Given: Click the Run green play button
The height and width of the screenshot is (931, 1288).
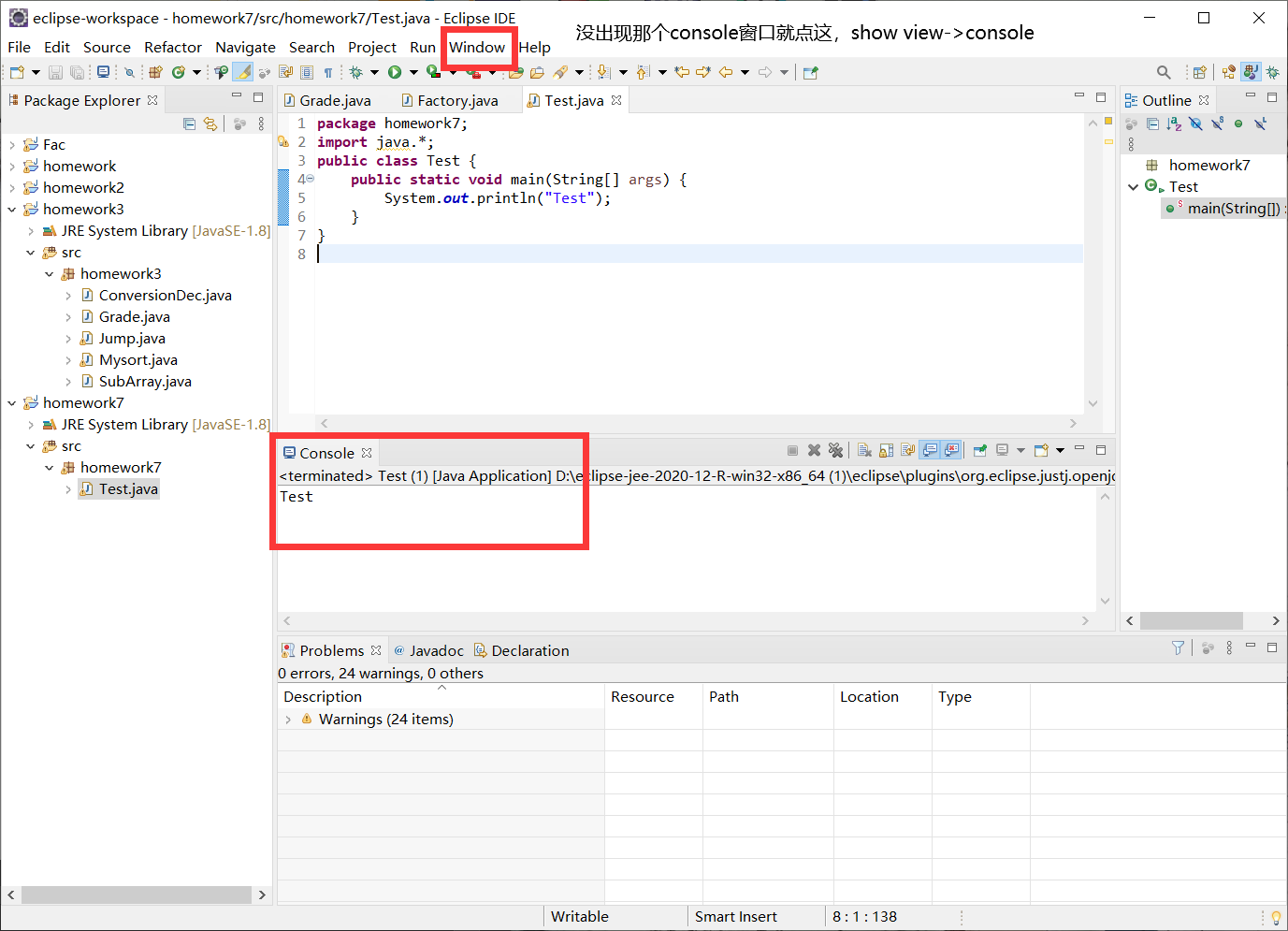Looking at the screenshot, I should click(395, 72).
